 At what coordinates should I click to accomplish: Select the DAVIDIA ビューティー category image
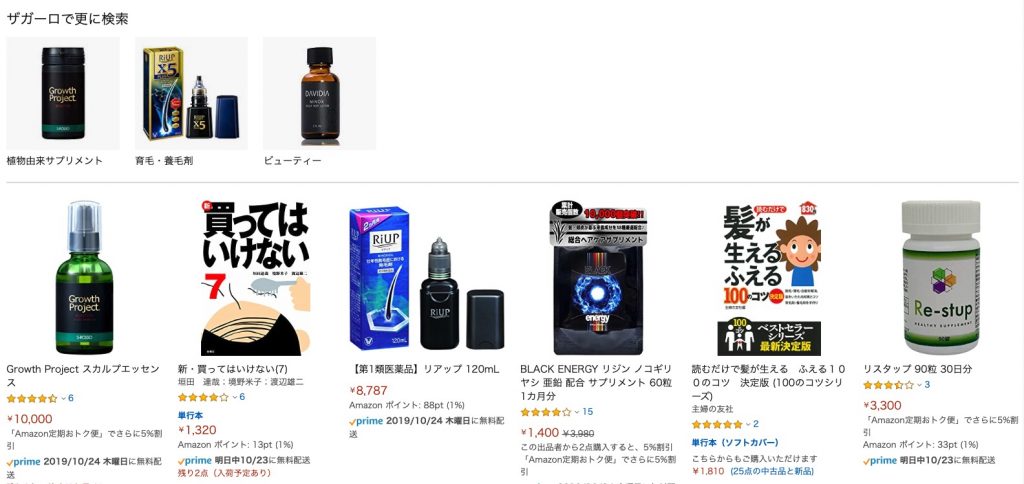pos(319,93)
